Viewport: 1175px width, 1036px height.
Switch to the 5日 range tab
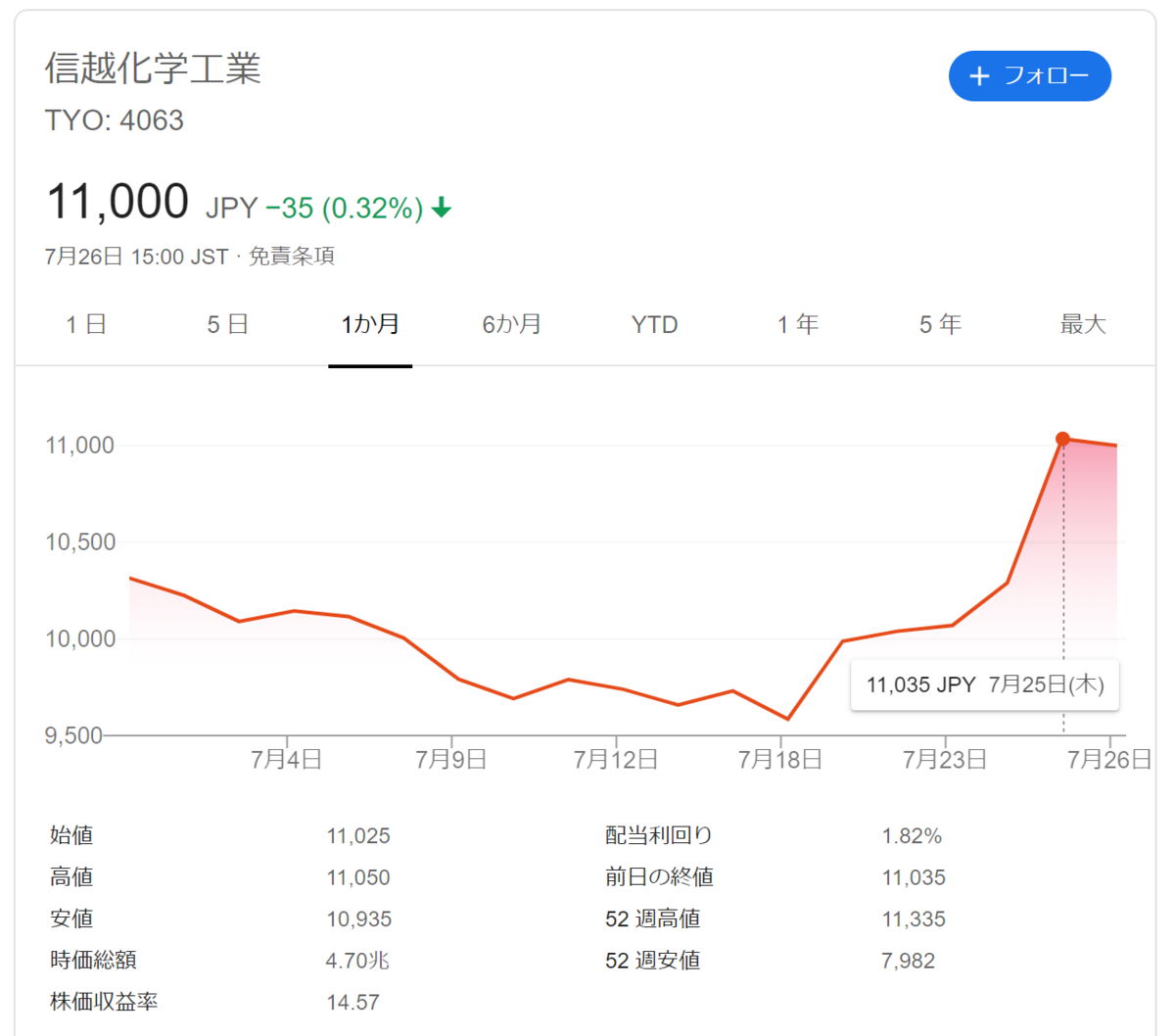coord(227,324)
